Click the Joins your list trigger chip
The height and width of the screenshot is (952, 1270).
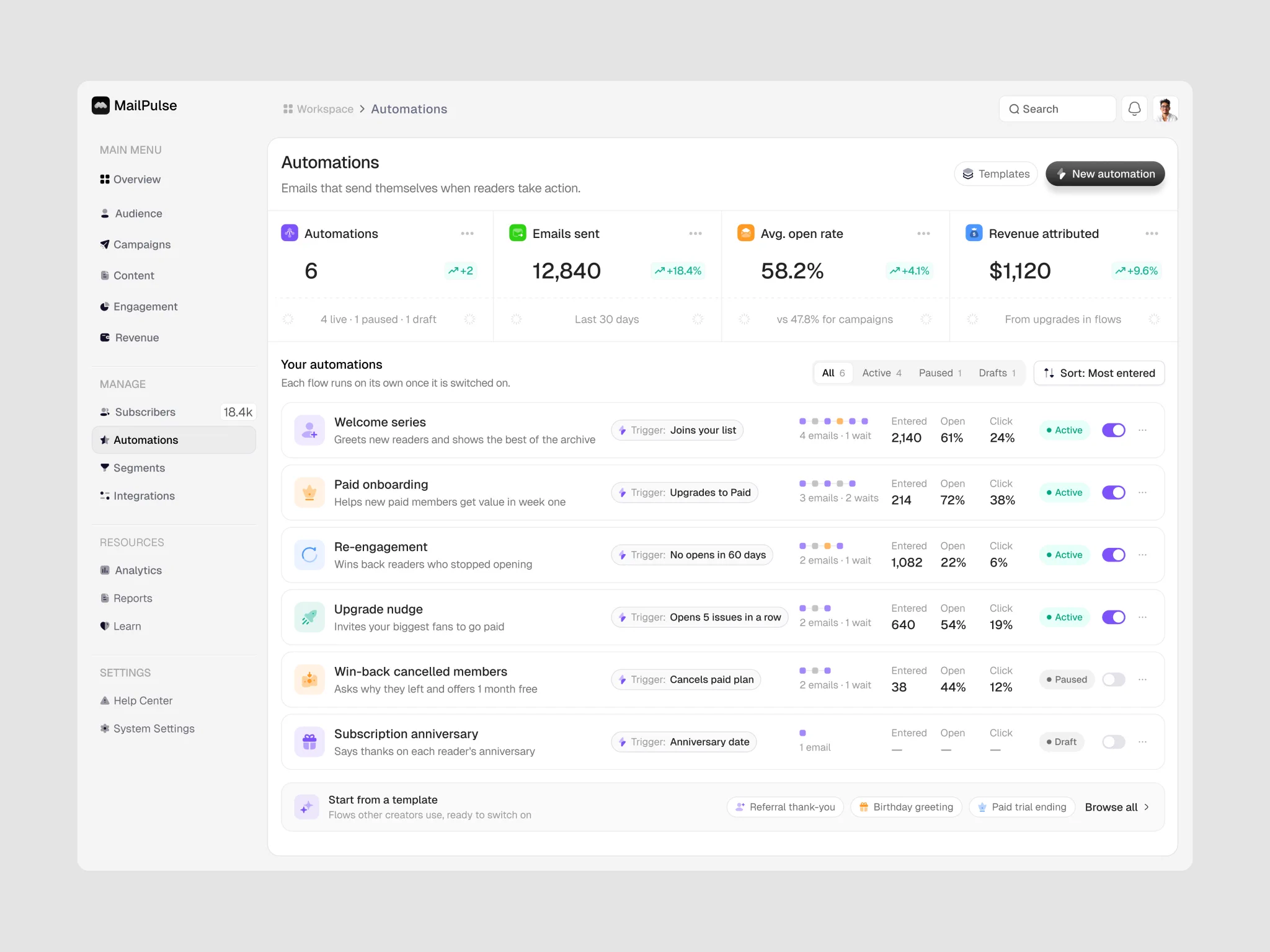click(677, 430)
